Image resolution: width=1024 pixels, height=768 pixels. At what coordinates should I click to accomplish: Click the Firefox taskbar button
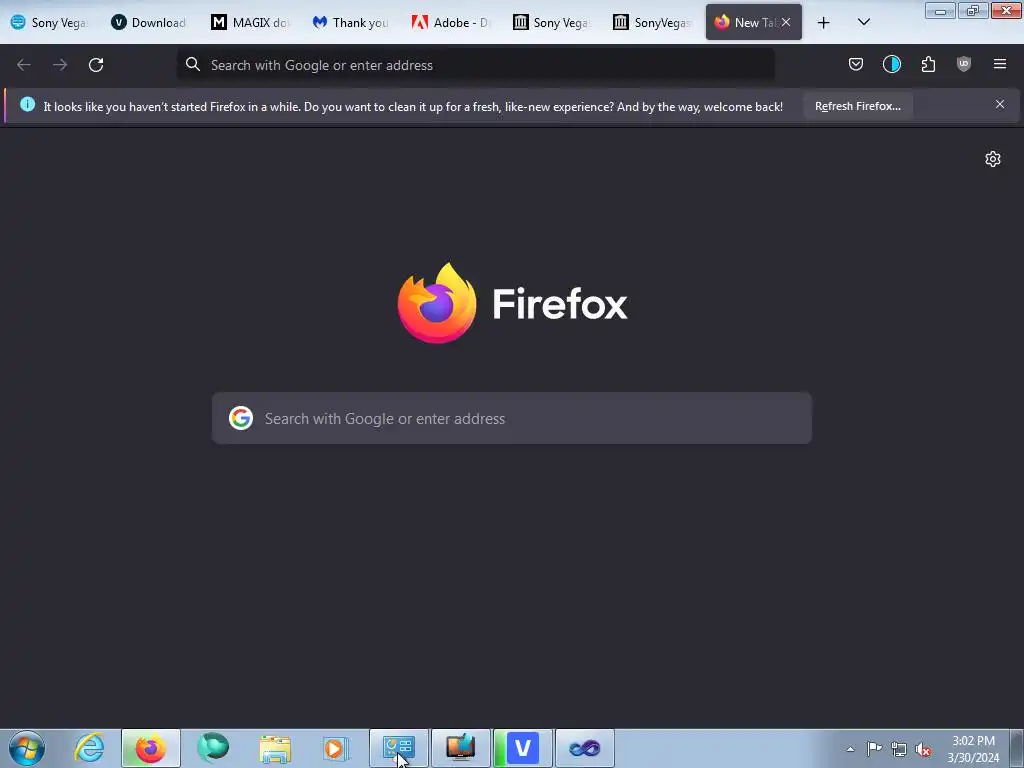[151, 748]
